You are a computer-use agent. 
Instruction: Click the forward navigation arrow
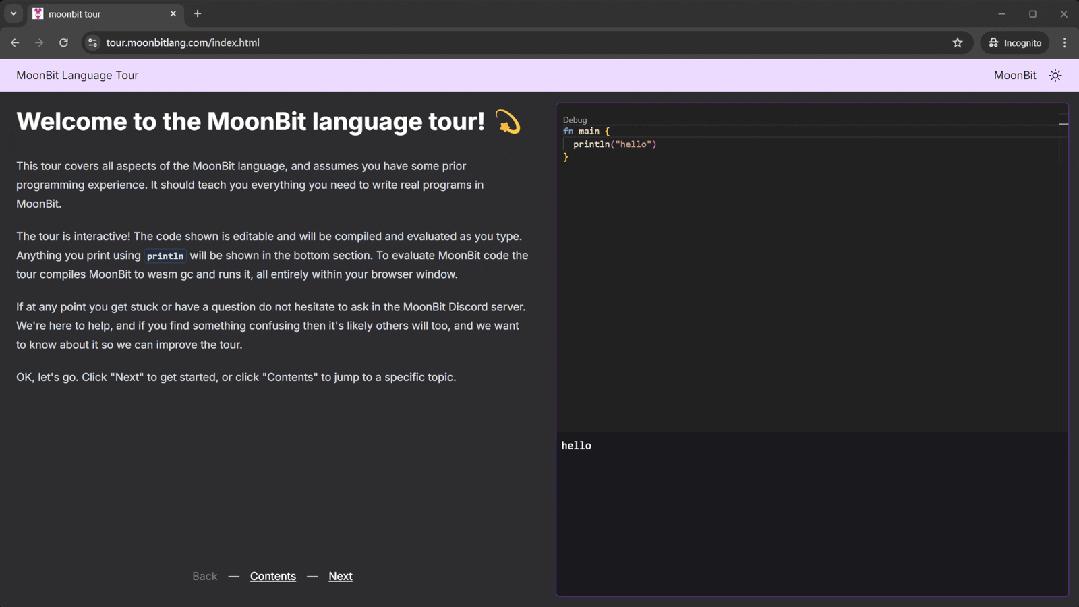pyautogui.click(x=38, y=43)
